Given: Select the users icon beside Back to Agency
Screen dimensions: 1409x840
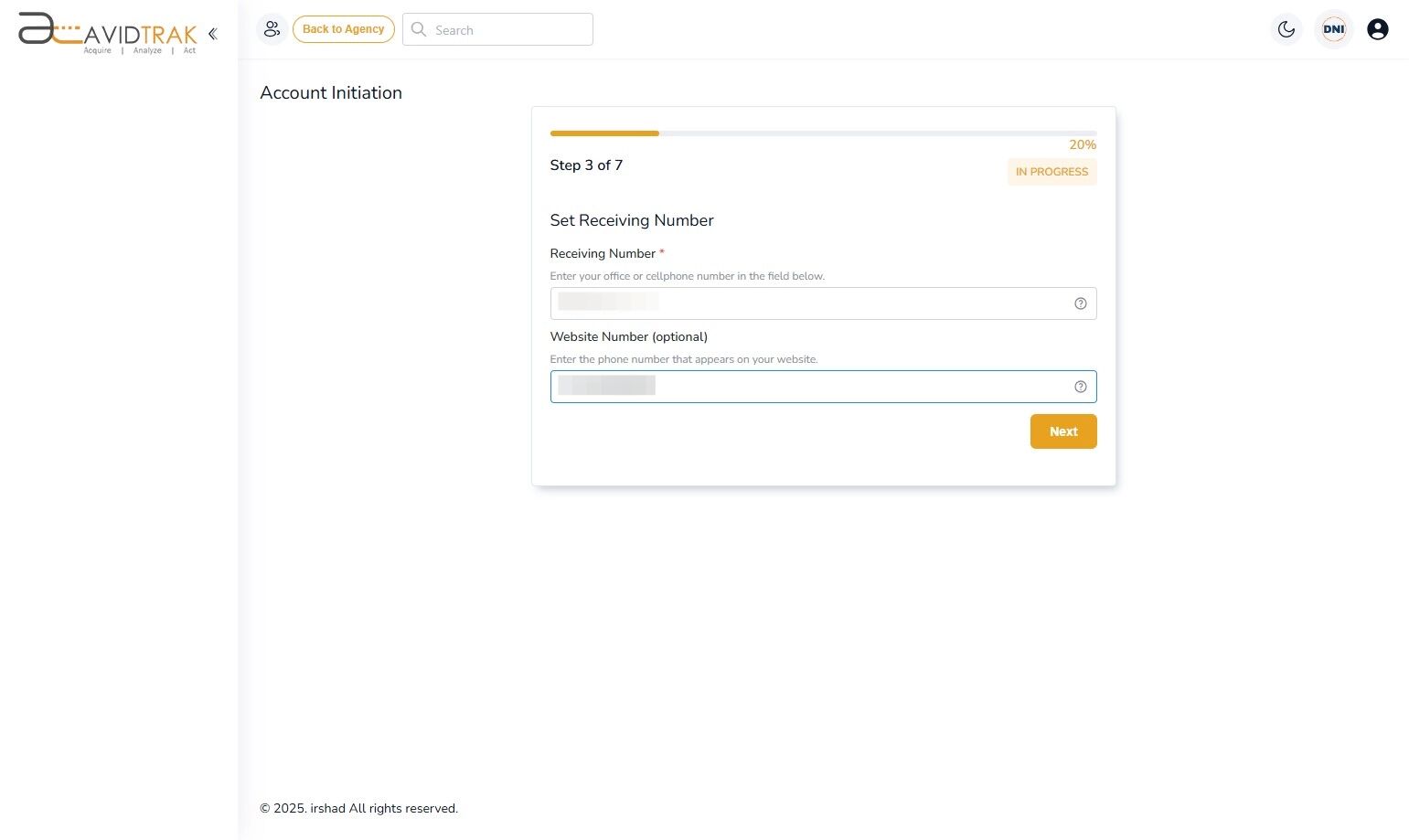Looking at the screenshot, I should coord(272,29).
